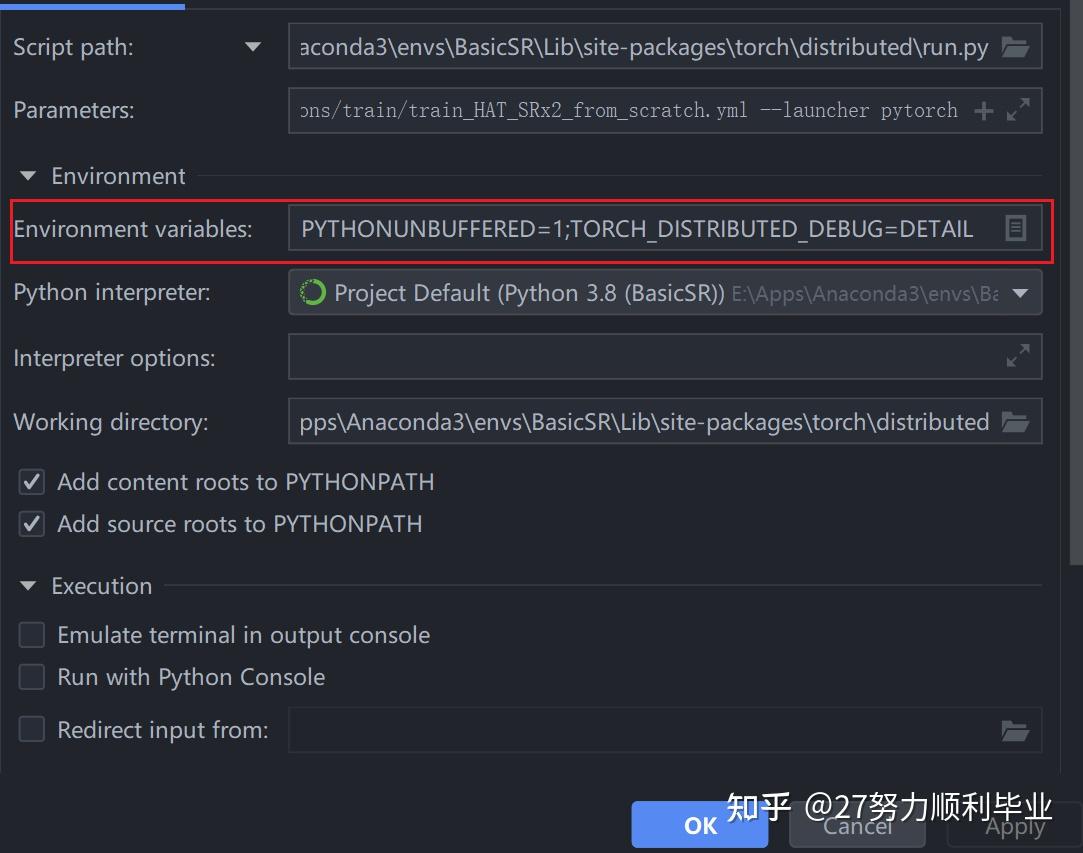This screenshot has width=1083, height=853.
Task: Add a macro to the Parameters field
Action: click(984, 111)
